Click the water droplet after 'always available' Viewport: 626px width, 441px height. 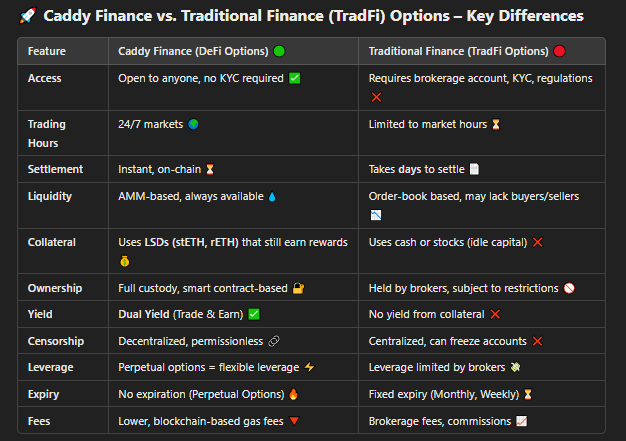pos(272,196)
